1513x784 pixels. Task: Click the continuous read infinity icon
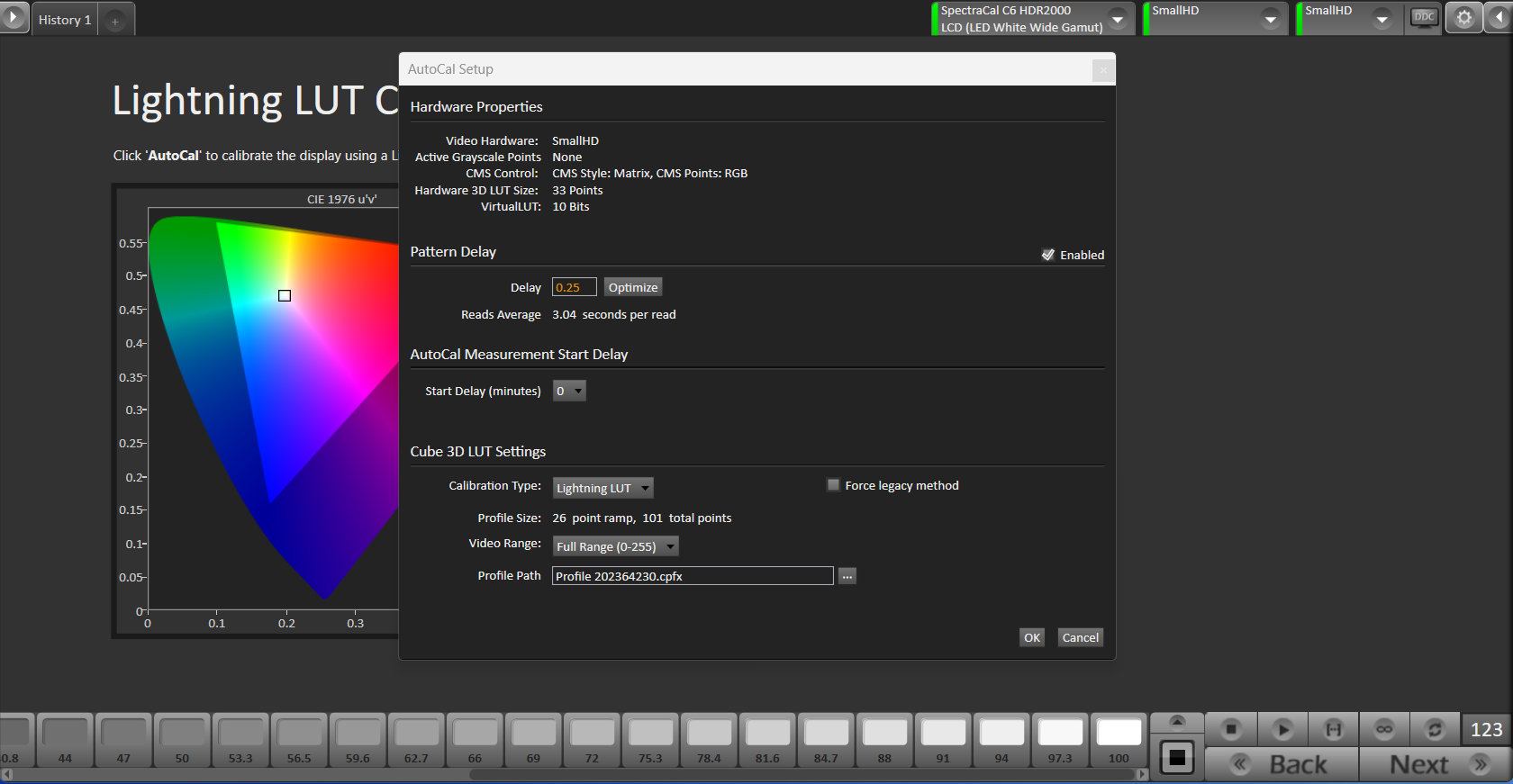tap(1384, 729)
